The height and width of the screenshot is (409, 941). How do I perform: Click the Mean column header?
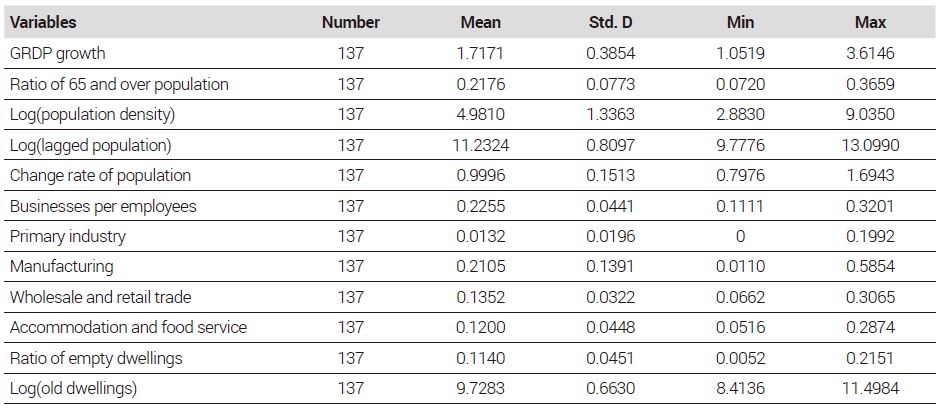coord(481,23)
